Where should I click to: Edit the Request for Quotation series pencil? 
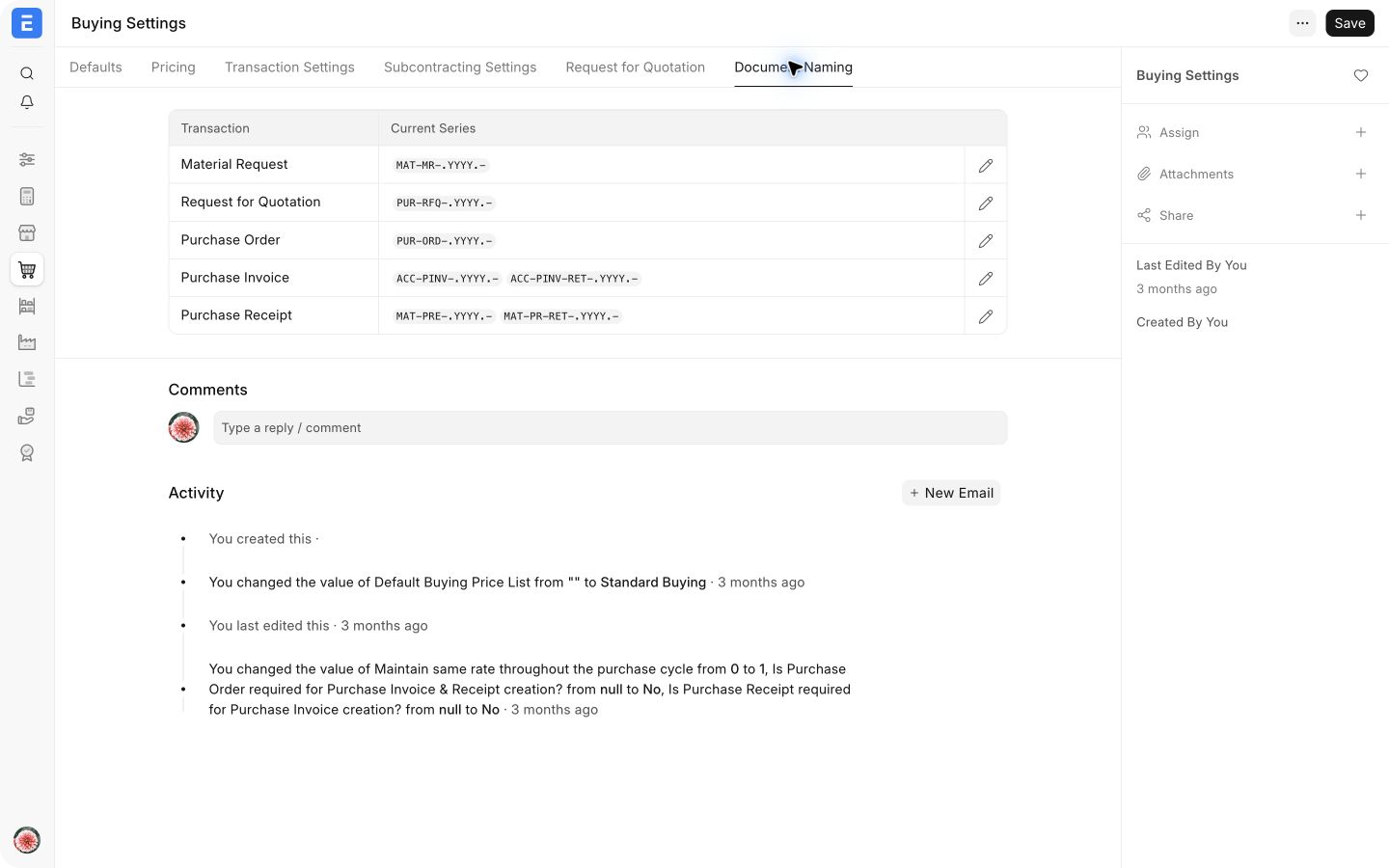[x=986, y=203]
